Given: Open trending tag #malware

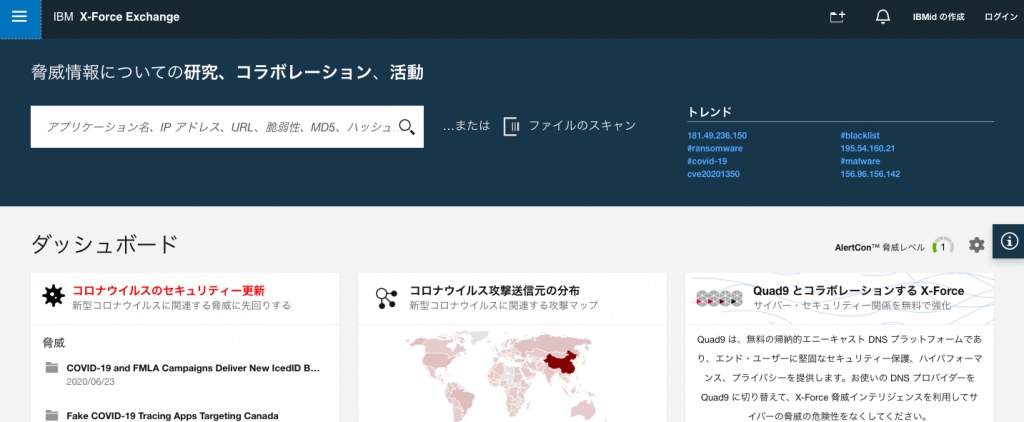Looking at the screenshot, I should pos(860,161).
